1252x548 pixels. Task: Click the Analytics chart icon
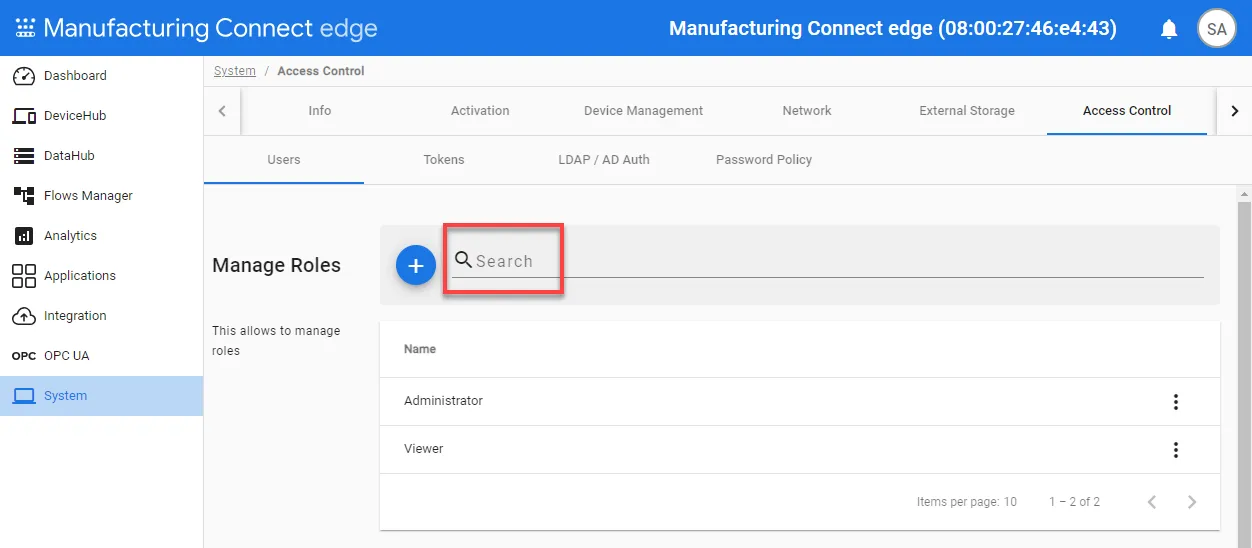pos(24,236)
